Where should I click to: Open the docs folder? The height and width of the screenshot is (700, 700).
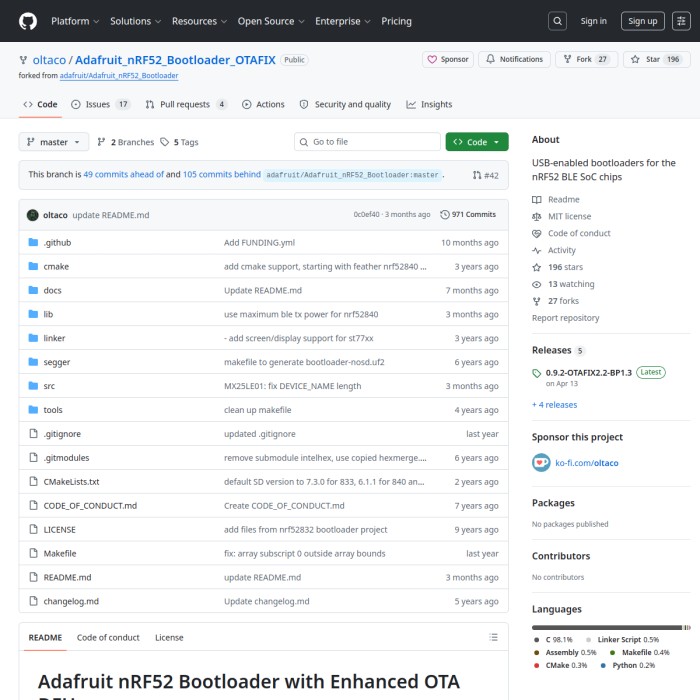52,290
